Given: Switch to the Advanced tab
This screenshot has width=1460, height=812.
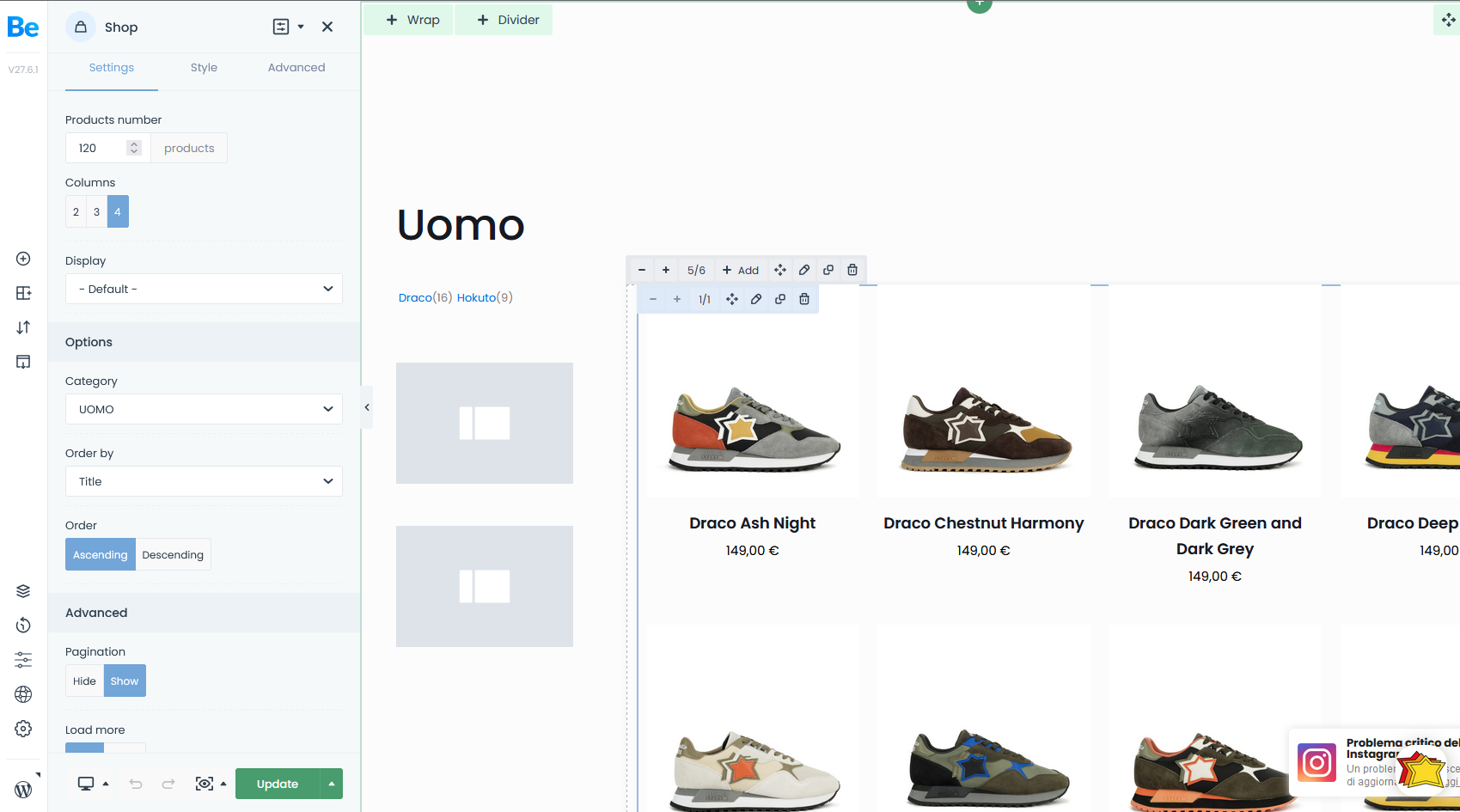Looking at the screenshot, I should click(296, 68).
